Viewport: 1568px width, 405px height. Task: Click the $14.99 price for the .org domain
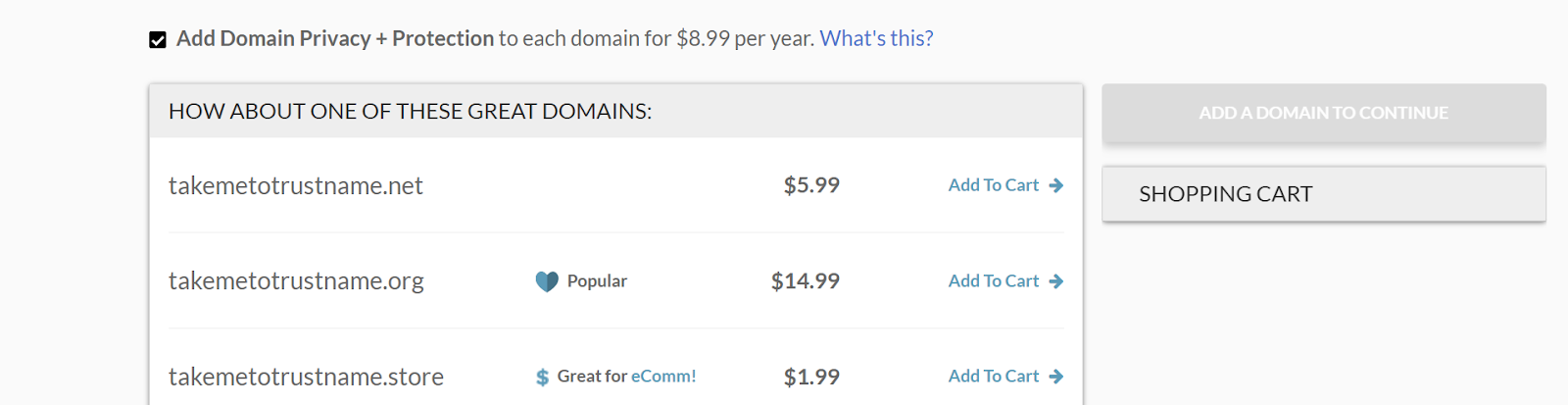click(805, 281)
